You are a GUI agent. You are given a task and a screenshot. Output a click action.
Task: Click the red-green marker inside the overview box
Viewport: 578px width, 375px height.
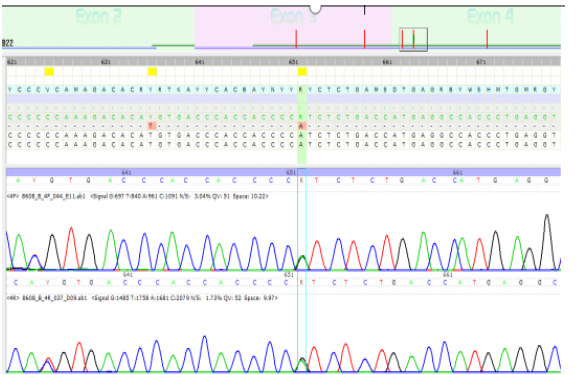(x=414, y=39)
